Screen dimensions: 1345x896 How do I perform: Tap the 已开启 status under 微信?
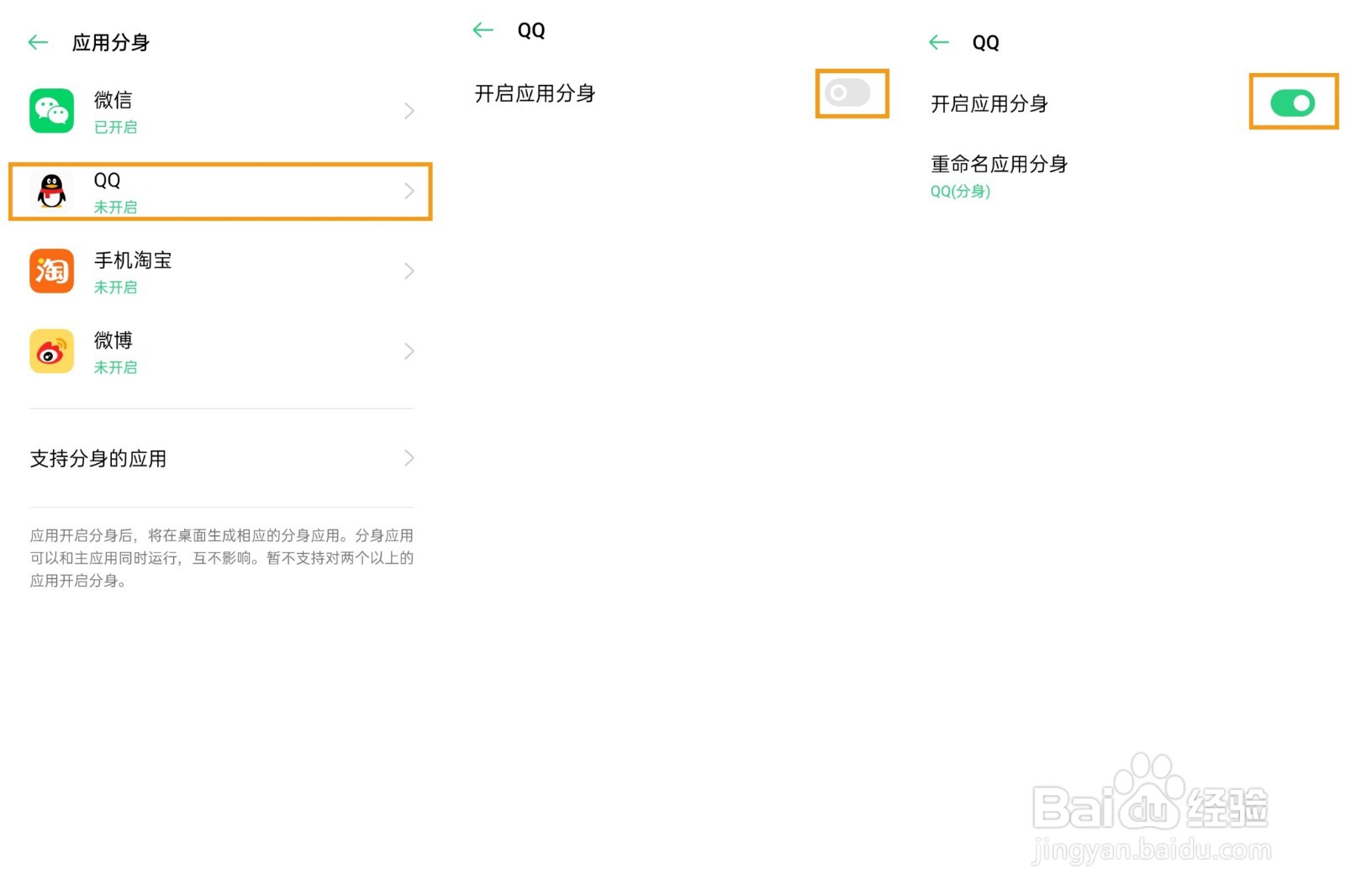[x=115, y=127]
